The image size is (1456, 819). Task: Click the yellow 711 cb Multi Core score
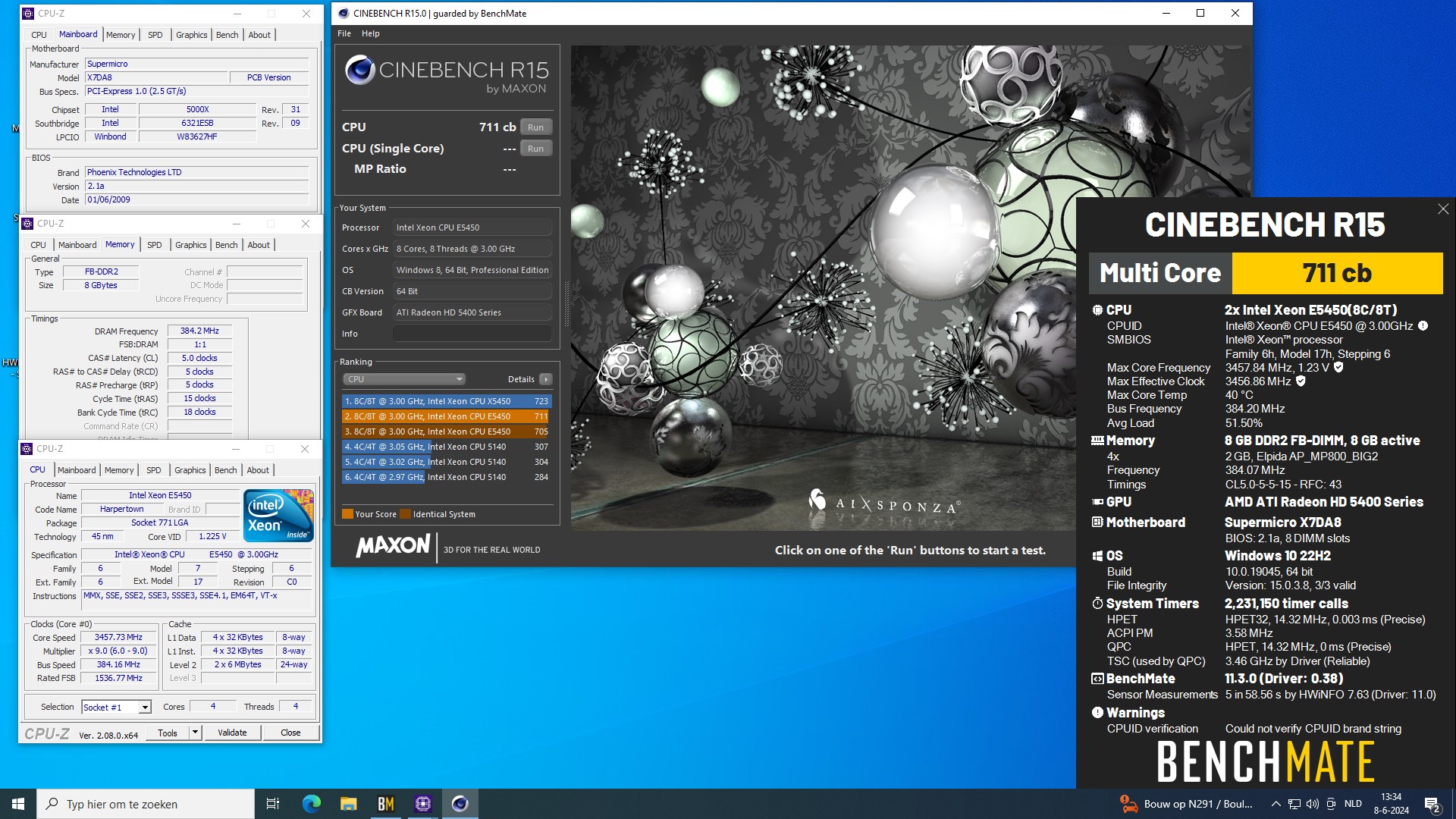point(1337,273)
